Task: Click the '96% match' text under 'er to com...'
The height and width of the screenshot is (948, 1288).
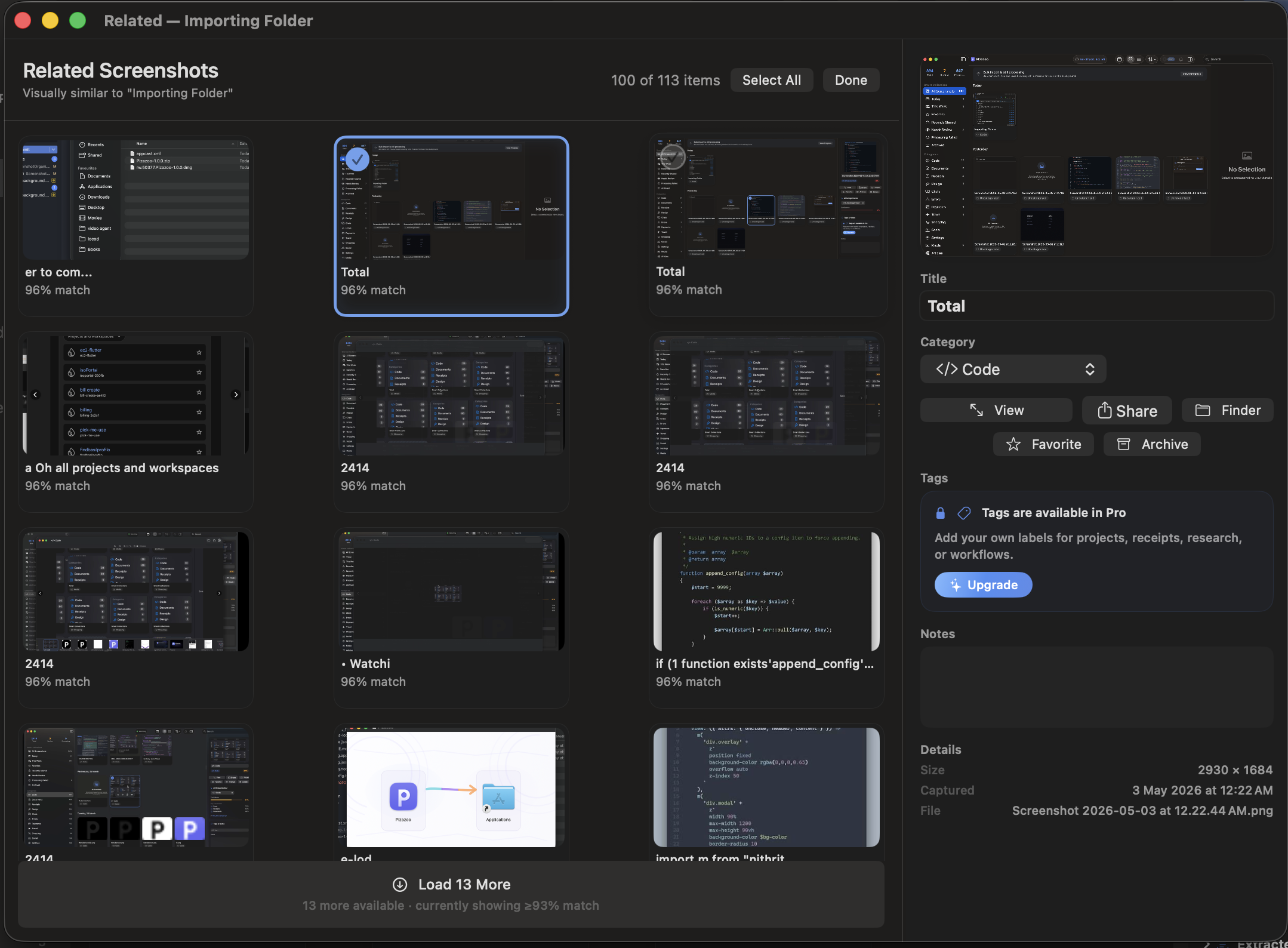Action: pos(57,290)
